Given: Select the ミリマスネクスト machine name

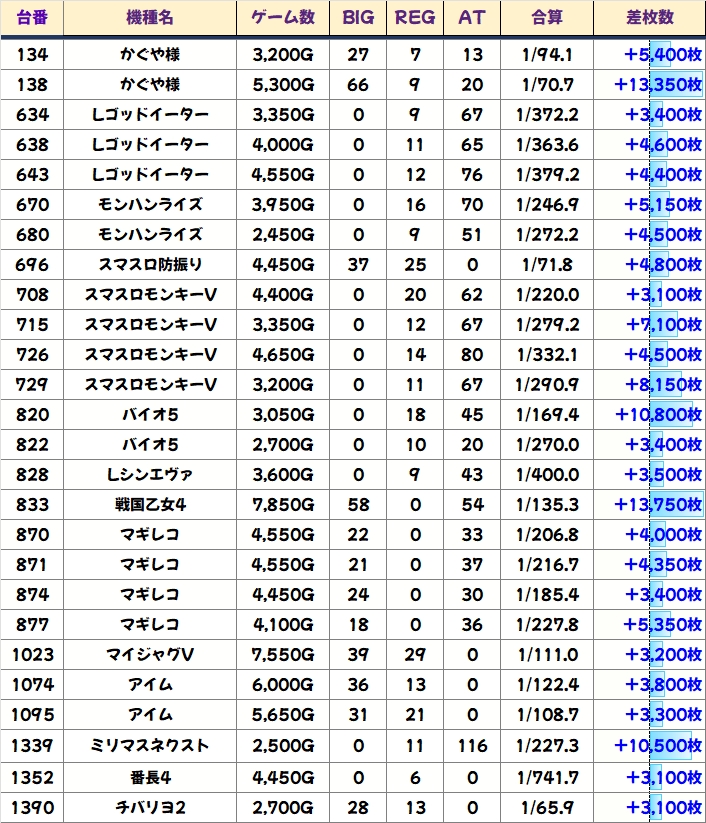Looking at the screenshot, I should (x=150, y=746).
